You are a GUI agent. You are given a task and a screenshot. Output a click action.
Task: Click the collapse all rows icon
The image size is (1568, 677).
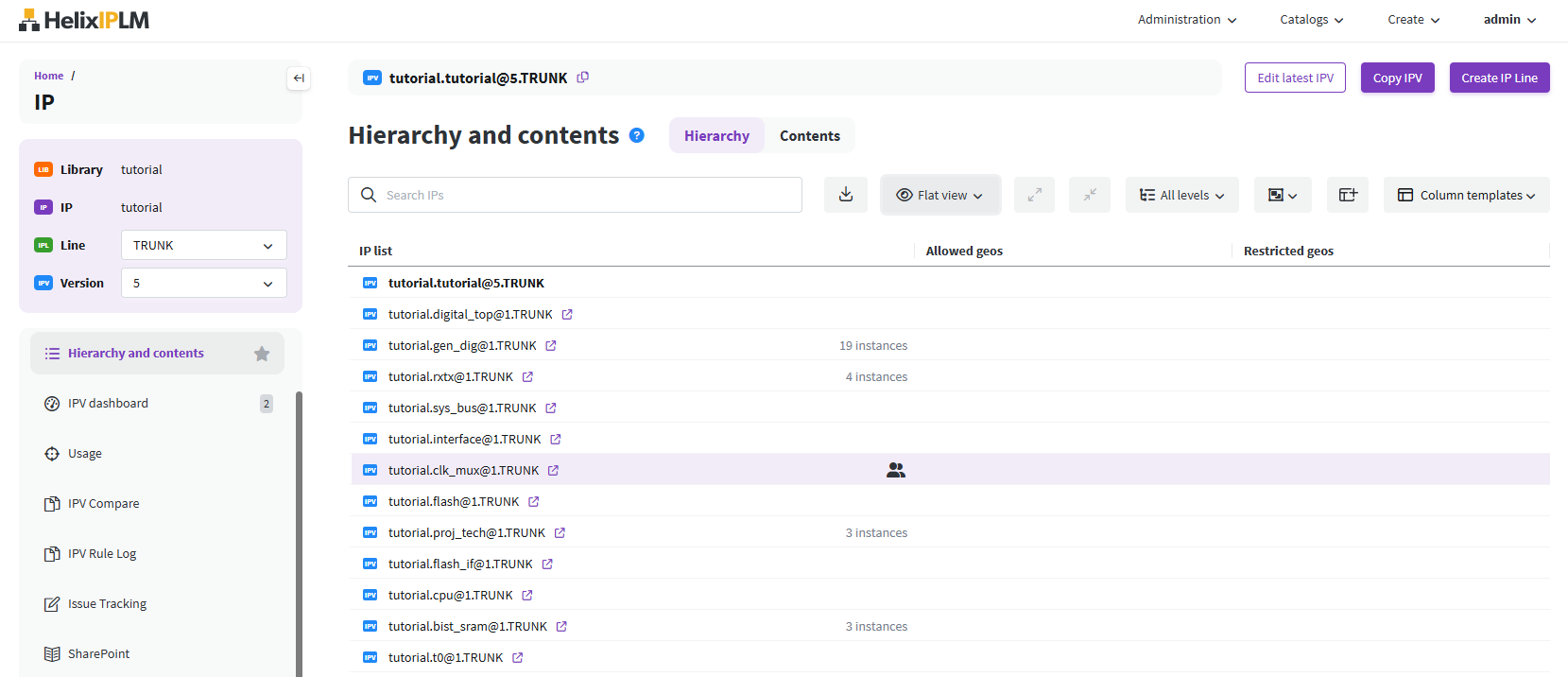click(x=1090, y=195)
